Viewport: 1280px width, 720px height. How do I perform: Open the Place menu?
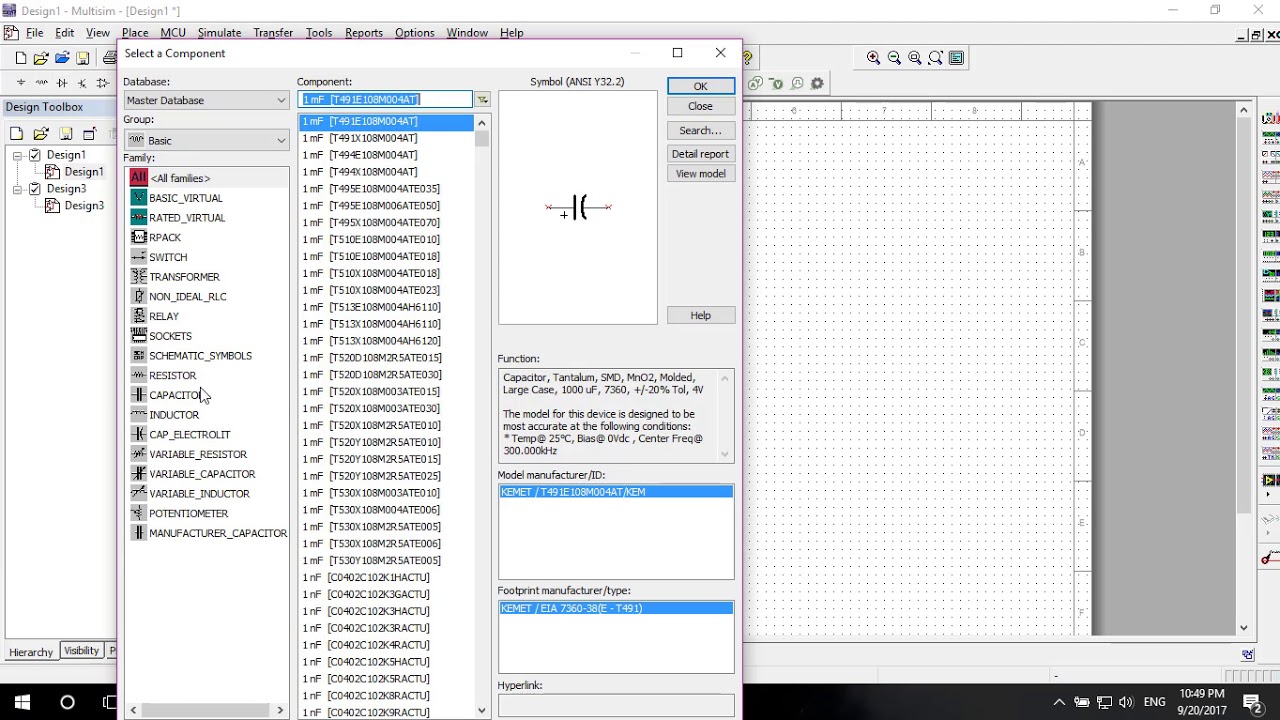(135, 33)
